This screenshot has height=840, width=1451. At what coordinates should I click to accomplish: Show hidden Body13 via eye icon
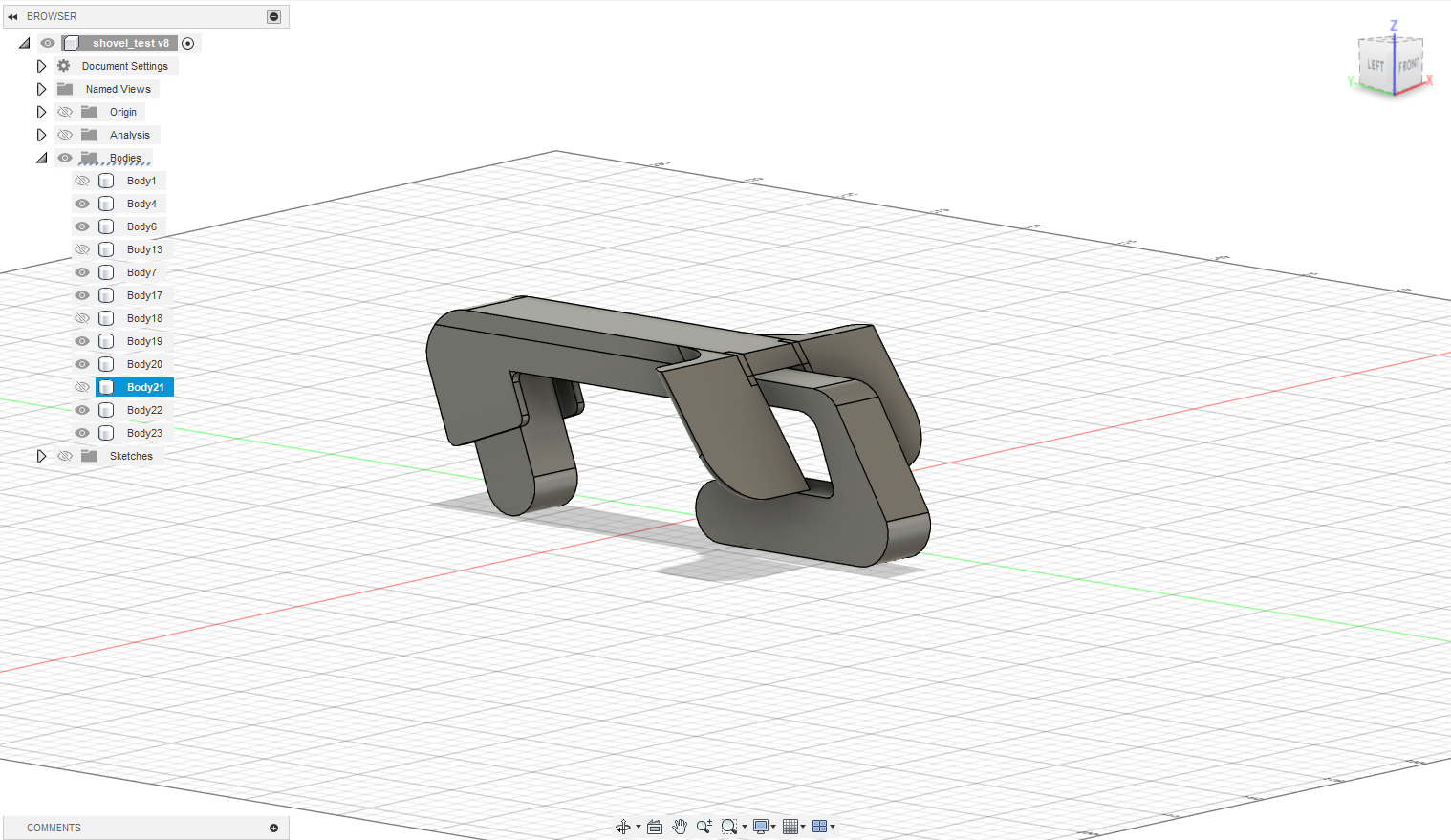(x=82, y=249)
